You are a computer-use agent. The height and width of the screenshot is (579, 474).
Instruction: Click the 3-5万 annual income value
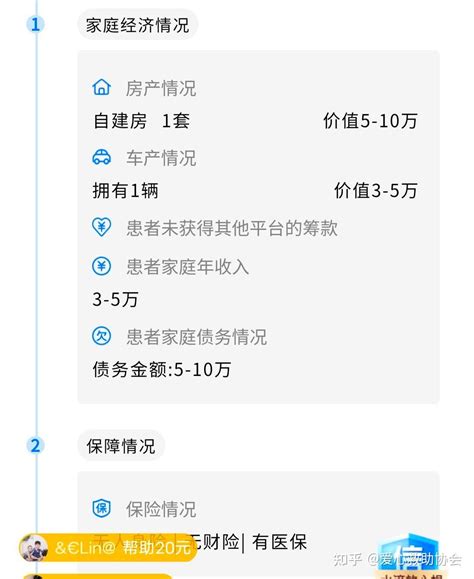(x=115, y=299)
